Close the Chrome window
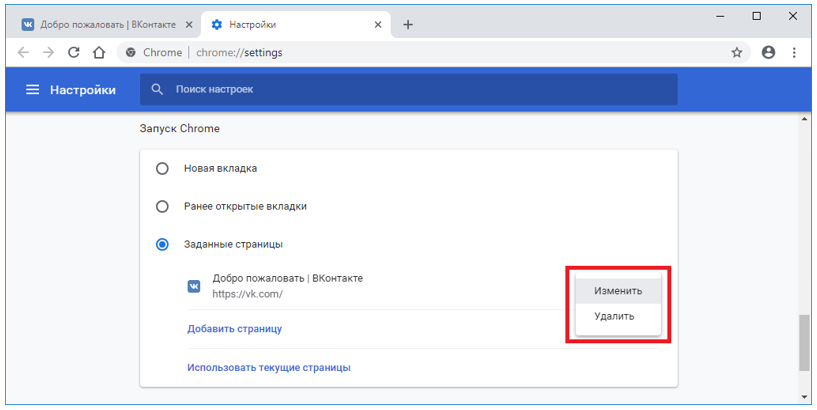 (793, 17)
